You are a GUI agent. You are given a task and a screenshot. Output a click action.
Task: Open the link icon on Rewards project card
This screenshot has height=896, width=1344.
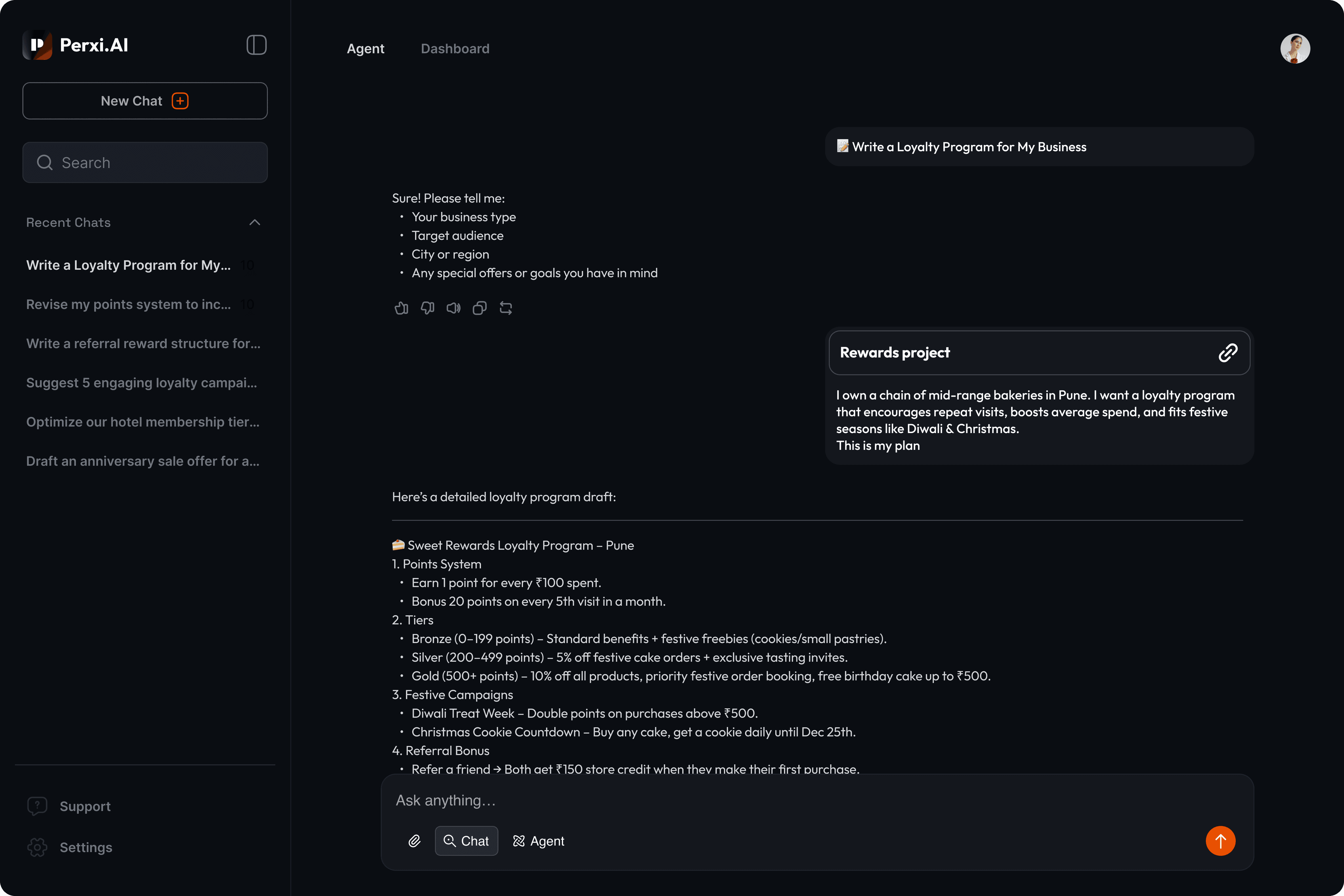(x=1228, y=353)
